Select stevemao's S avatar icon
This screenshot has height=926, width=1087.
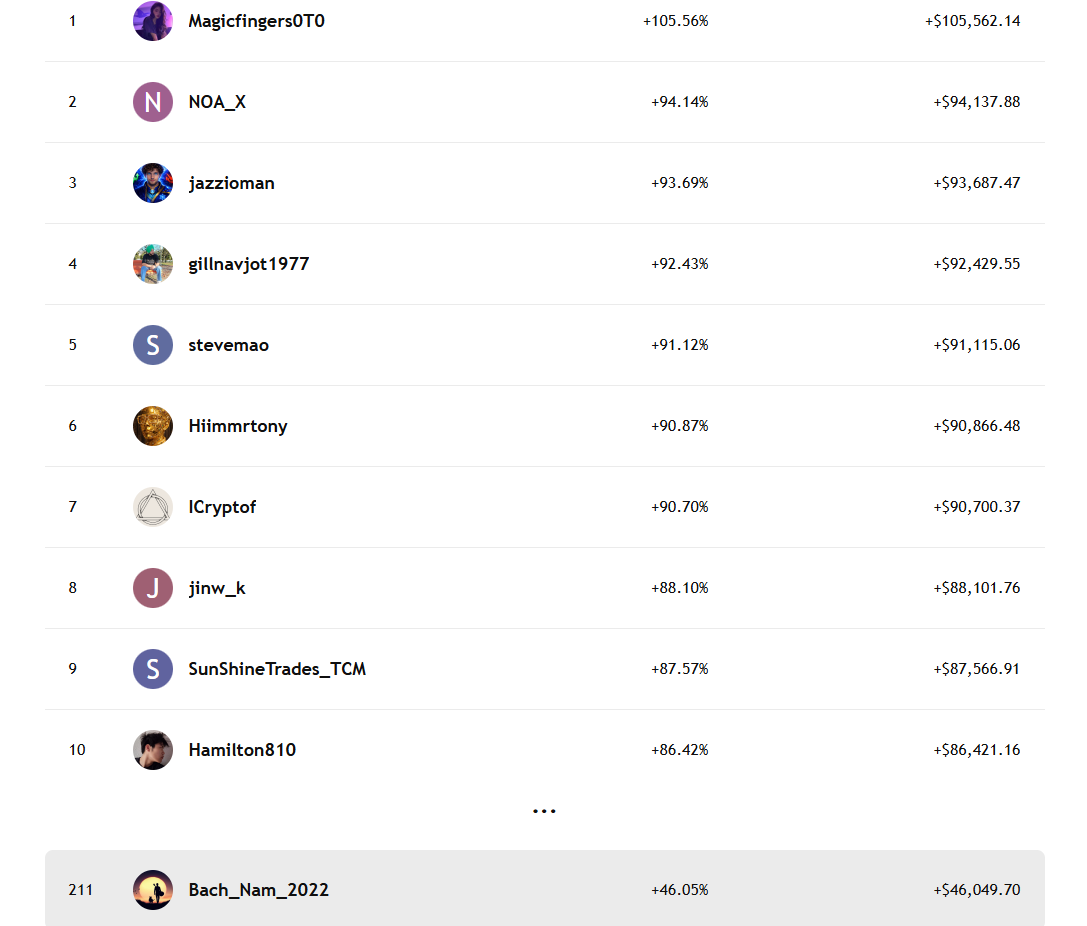pyautogui.click(x=153, y=345)
